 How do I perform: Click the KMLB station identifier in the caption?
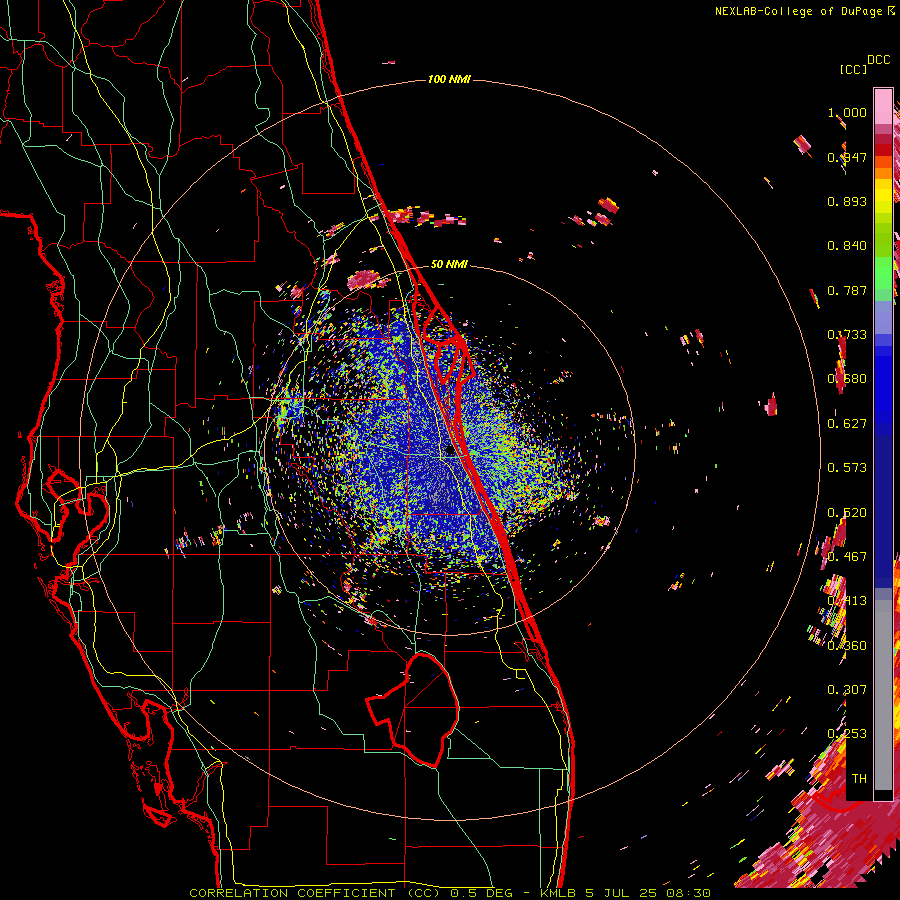coord(558,893)
